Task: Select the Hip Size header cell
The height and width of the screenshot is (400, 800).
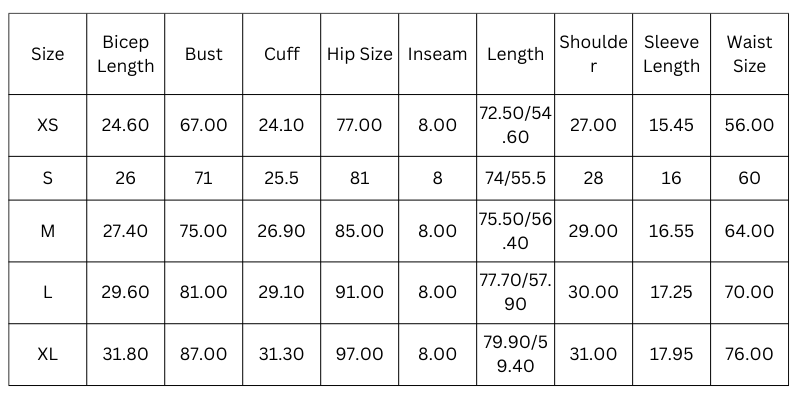Action: [360, 54]
